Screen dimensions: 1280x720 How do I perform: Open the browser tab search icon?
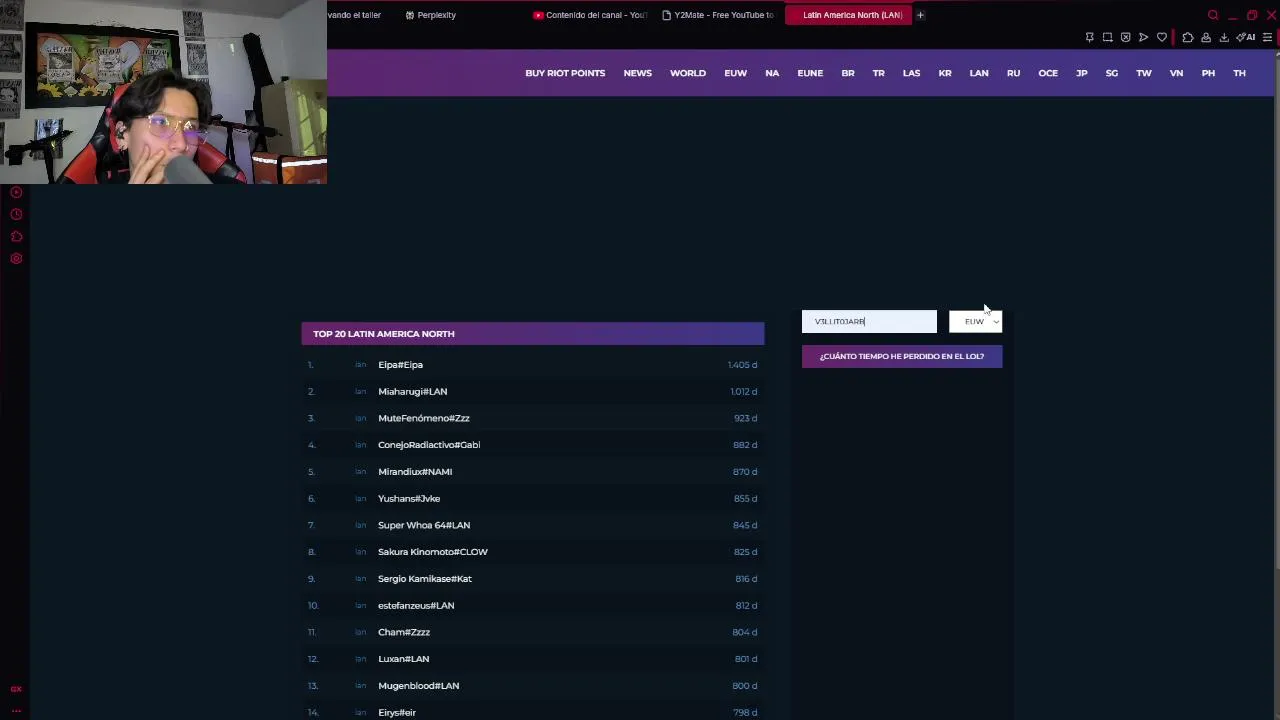[x=1213, y=15]
